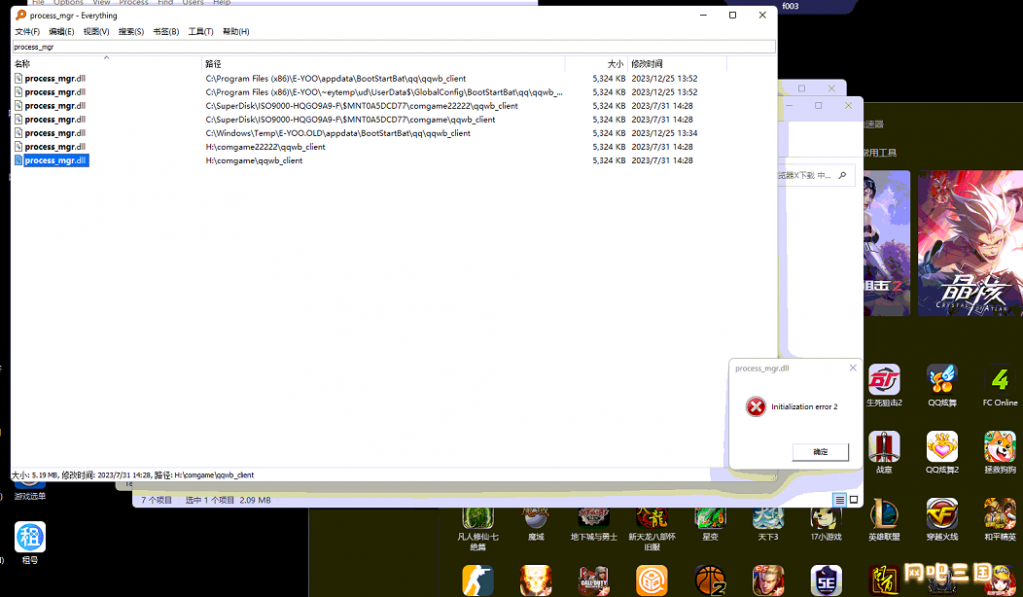The width and height of the screenshot is (1023, 597).
Task: Open the 帮助(H) menu
Action: click(x=236, y=31)
